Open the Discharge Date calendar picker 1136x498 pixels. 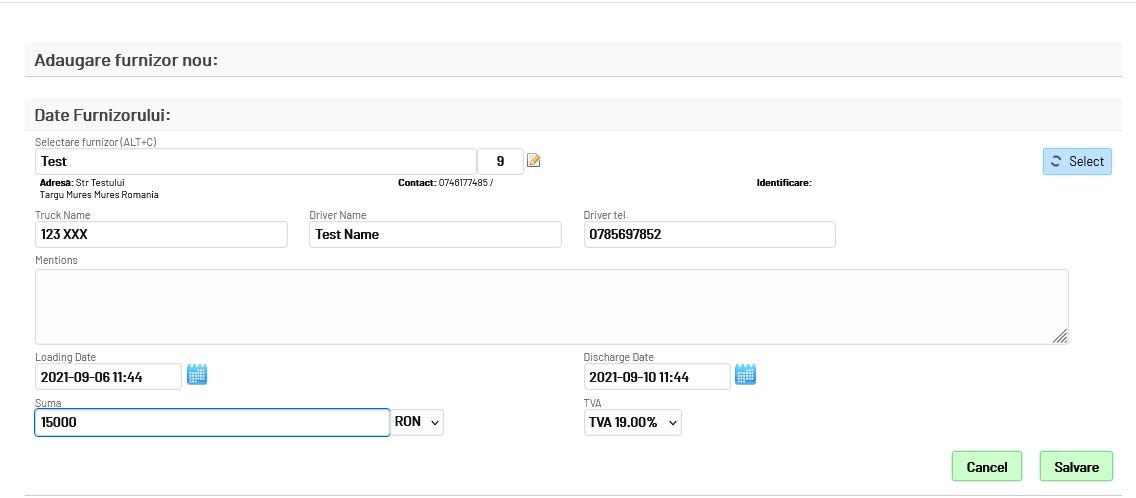click(x=746, y=375)
